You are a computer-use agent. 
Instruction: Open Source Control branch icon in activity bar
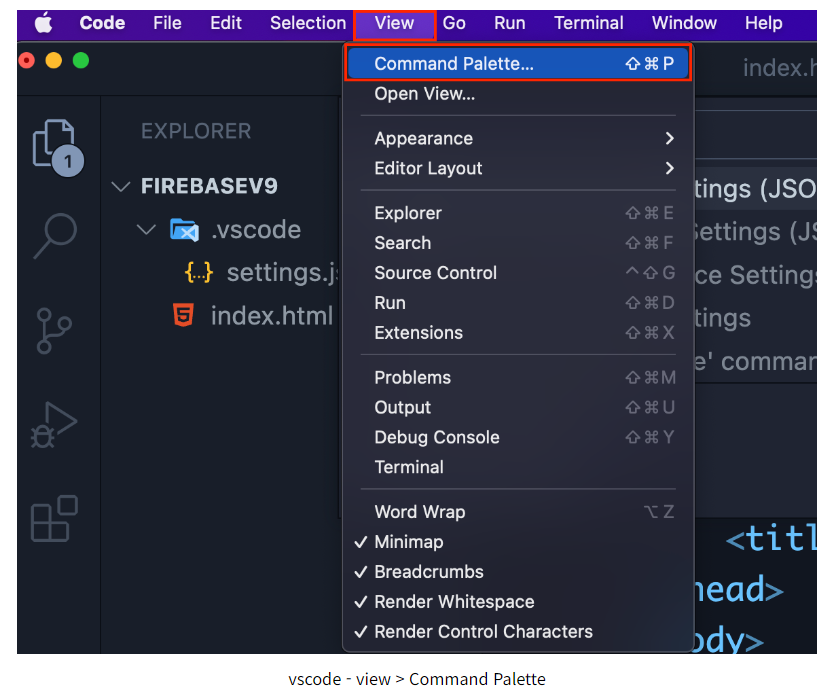pyautogui.click(x=54, y=331)
